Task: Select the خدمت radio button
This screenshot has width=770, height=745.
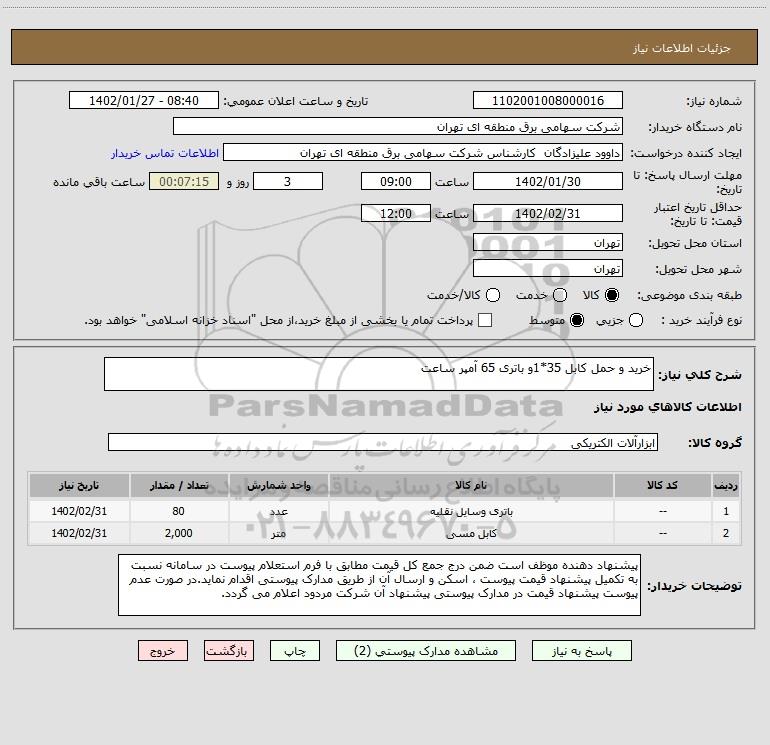Action: 560,295
